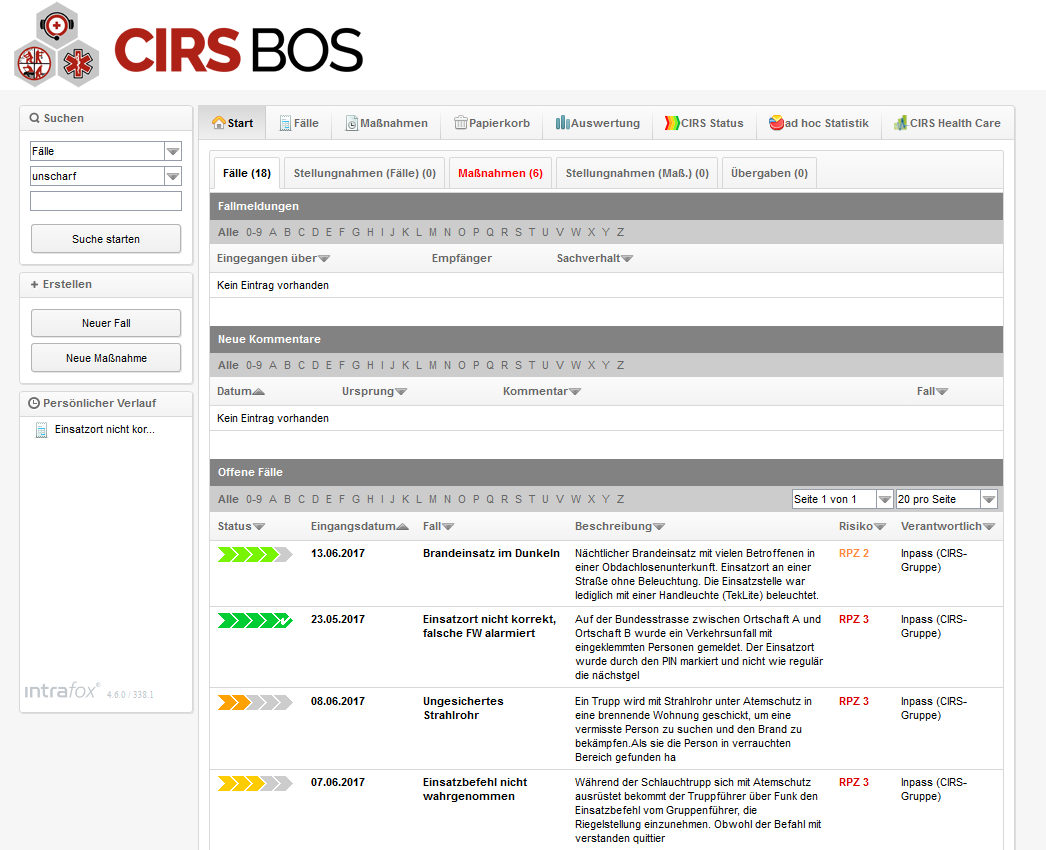This screenshot has width=1046, height=850.
Task: Filter Neue Kommentare by 0-9
Action: [x=253, y=366]
